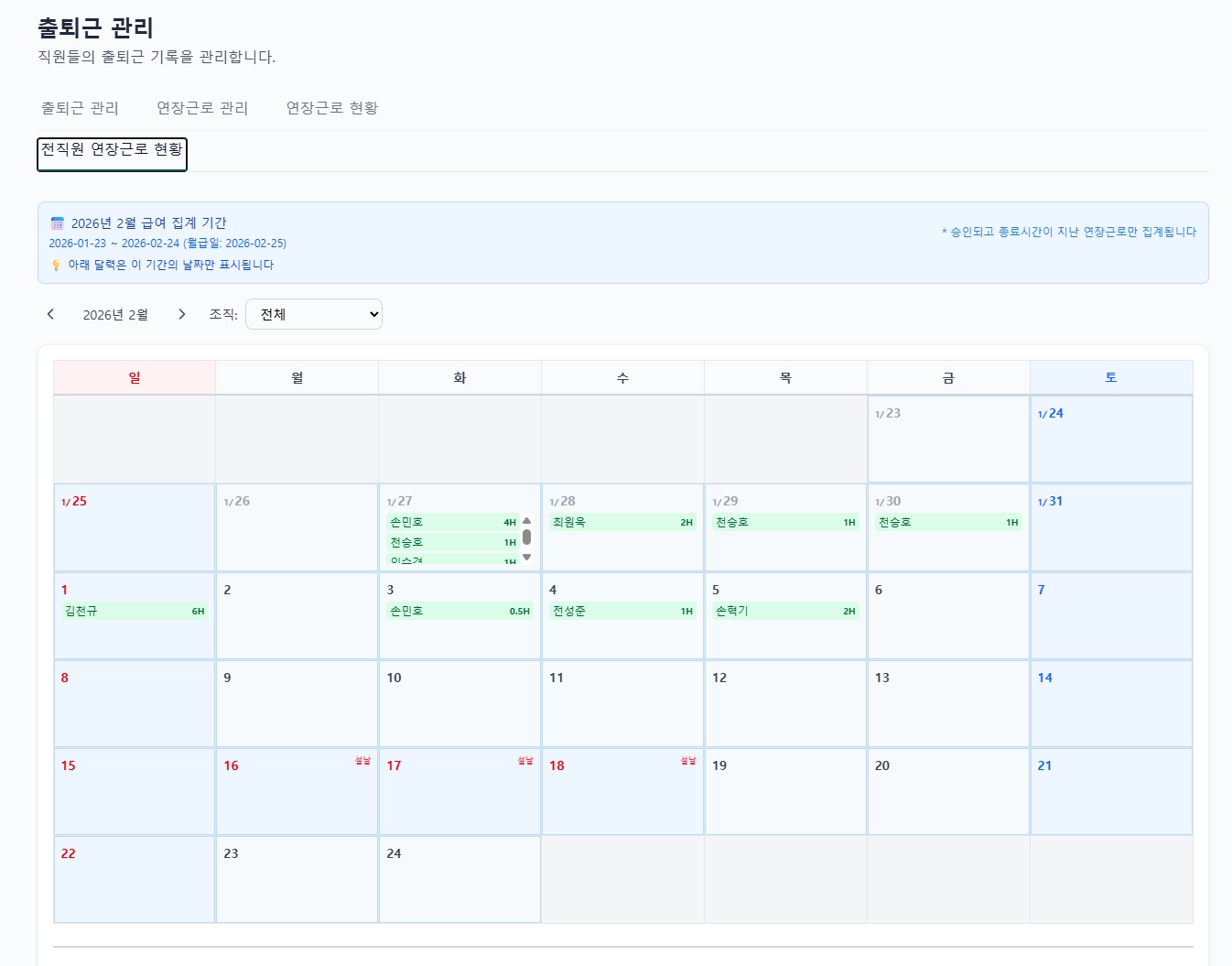Screen dimensions: 1232x966
Task: Click the calendar cell for day 24
Action: tap(459, 879)
